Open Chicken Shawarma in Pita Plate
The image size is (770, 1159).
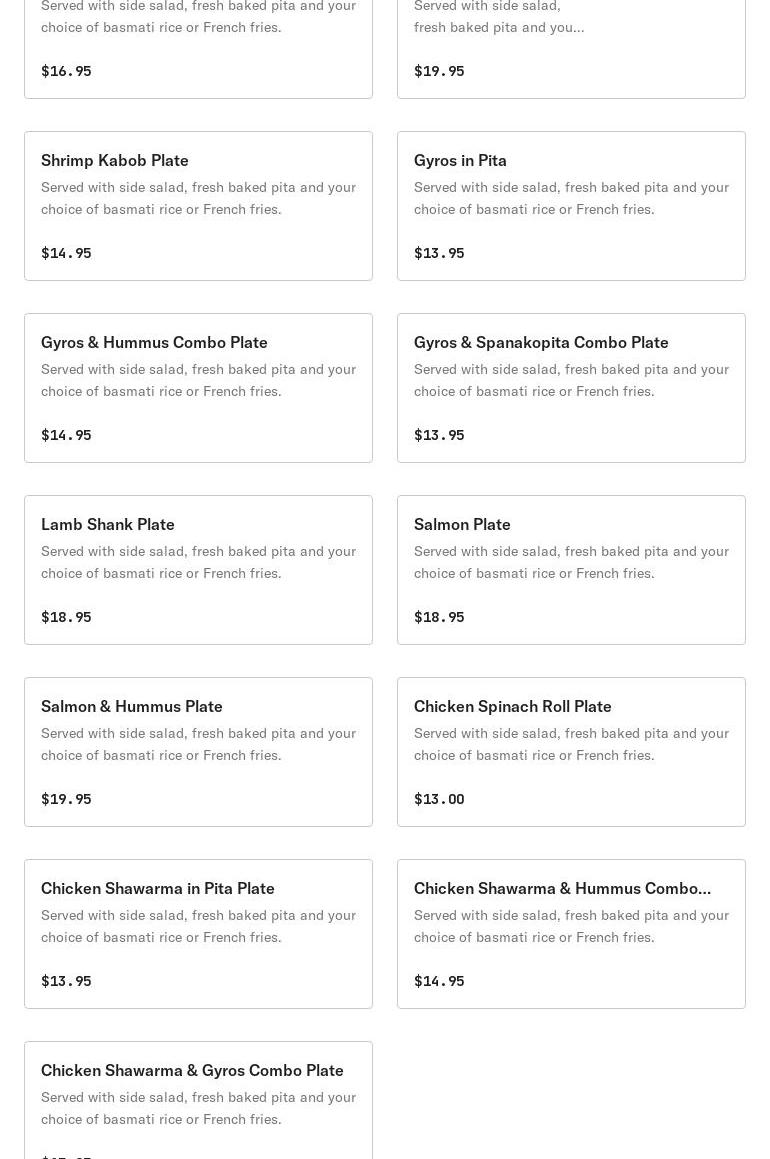pos(198,934)
